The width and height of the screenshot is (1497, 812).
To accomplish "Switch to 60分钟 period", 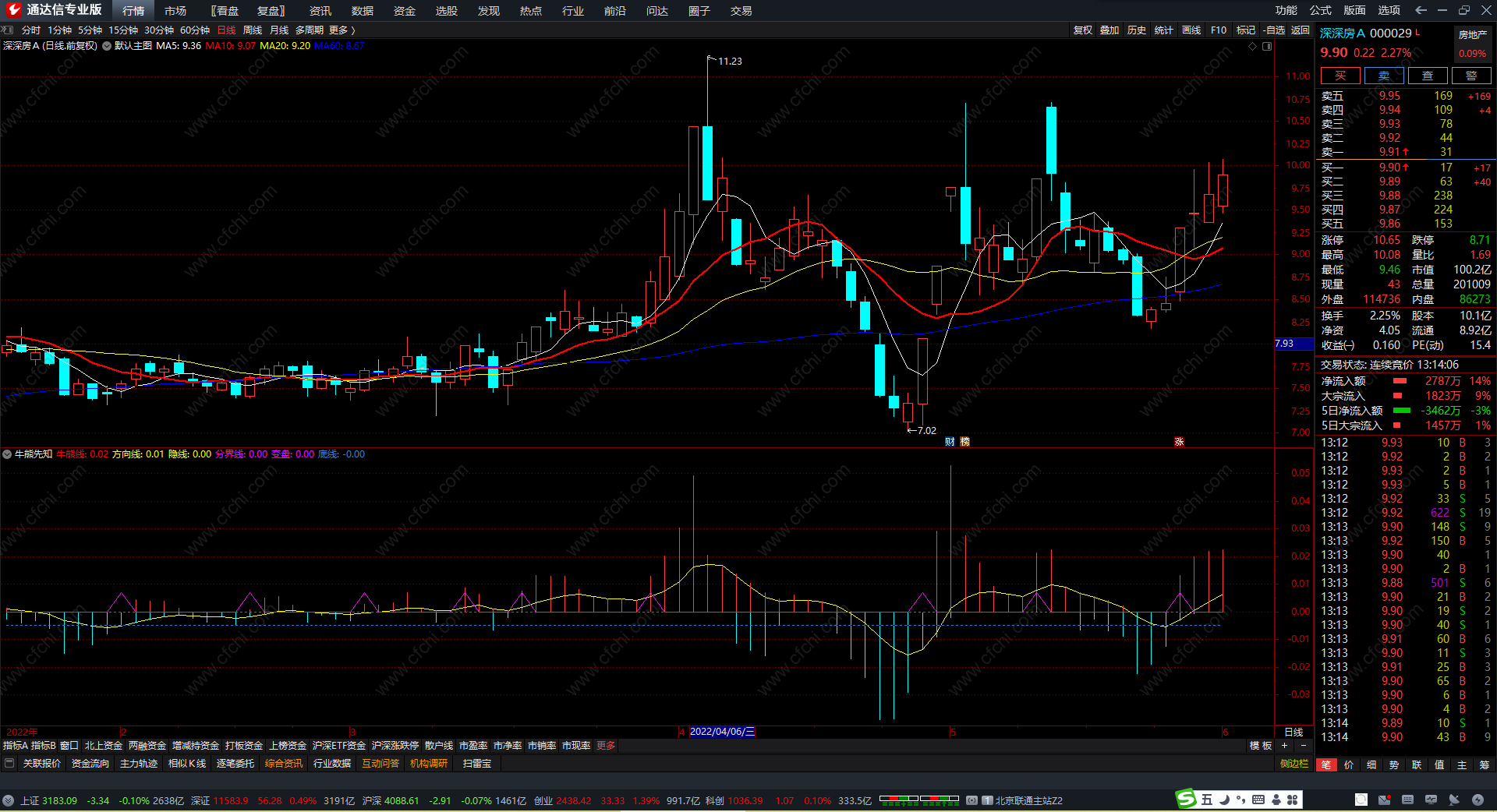I will (x=195, y=30).
